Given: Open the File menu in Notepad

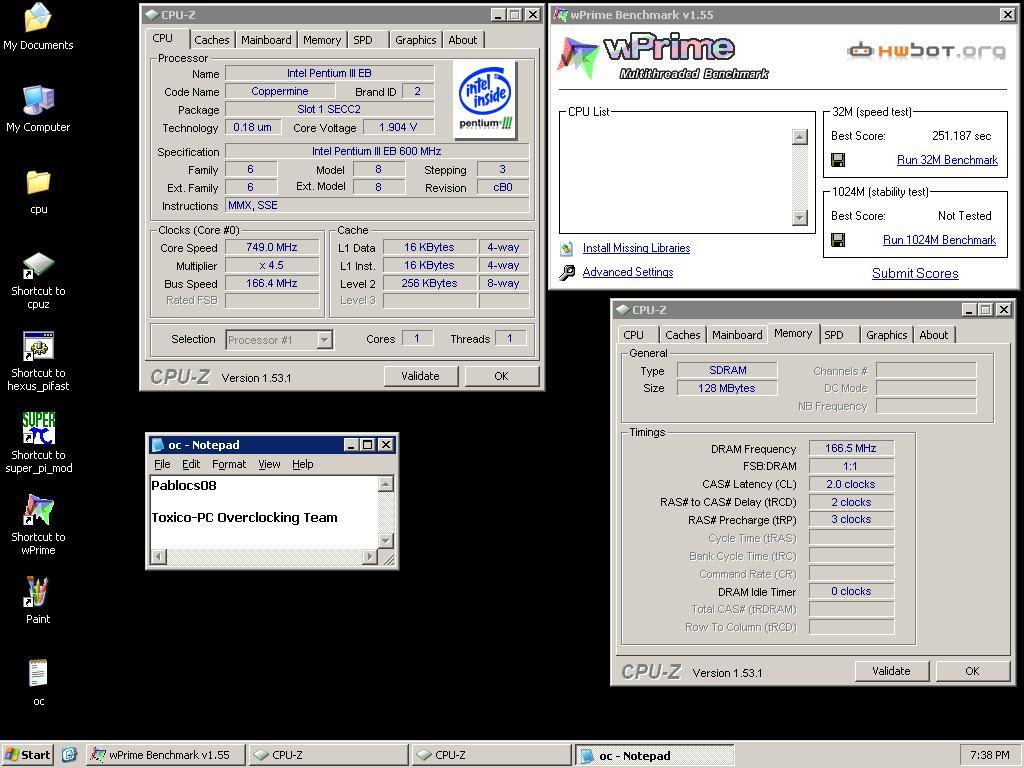Looking at the screenshot, I should point(162,464).
